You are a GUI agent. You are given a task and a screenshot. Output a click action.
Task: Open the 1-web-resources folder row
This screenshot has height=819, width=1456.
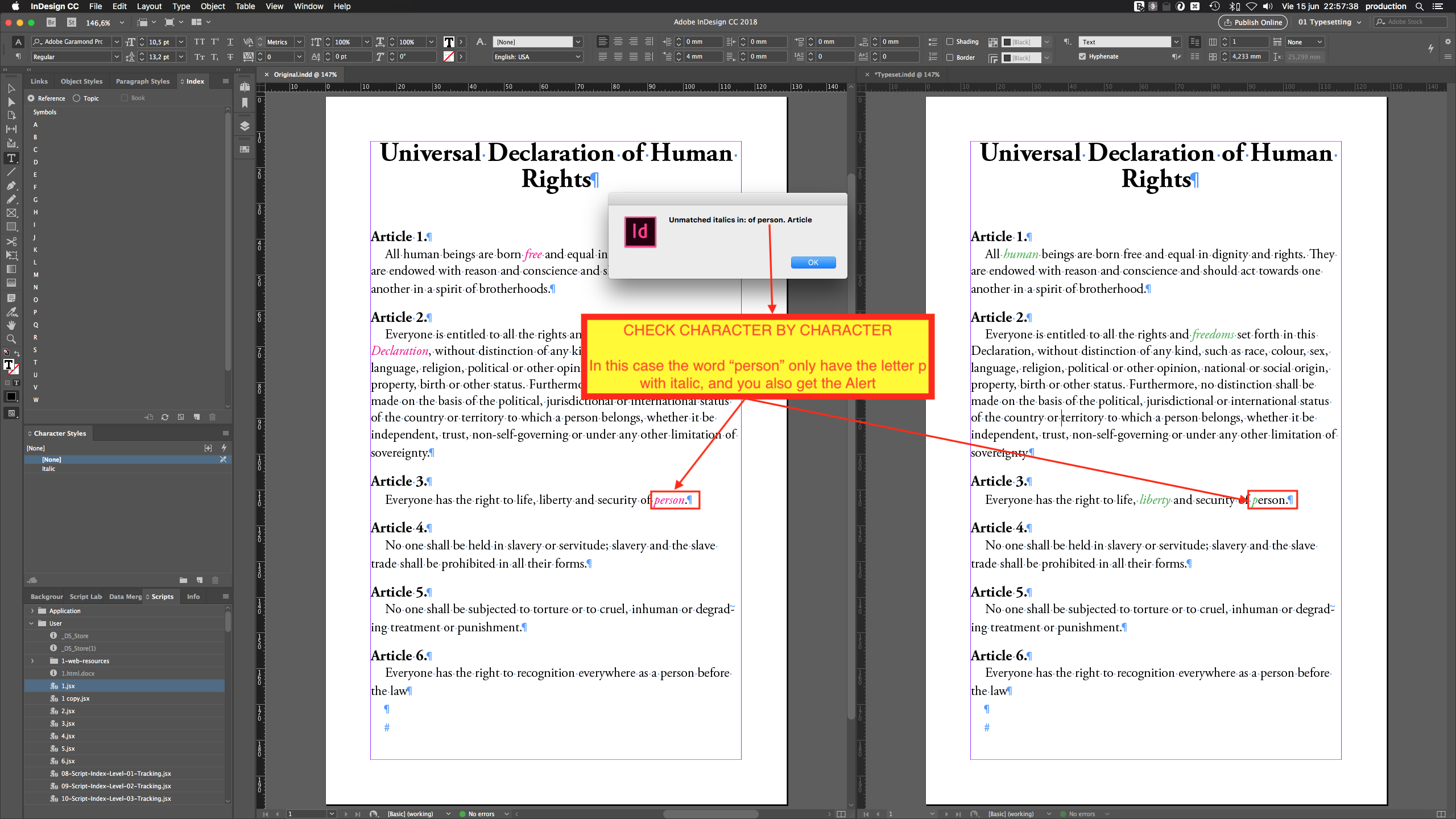pyautogui.click(x=125, y=661)
